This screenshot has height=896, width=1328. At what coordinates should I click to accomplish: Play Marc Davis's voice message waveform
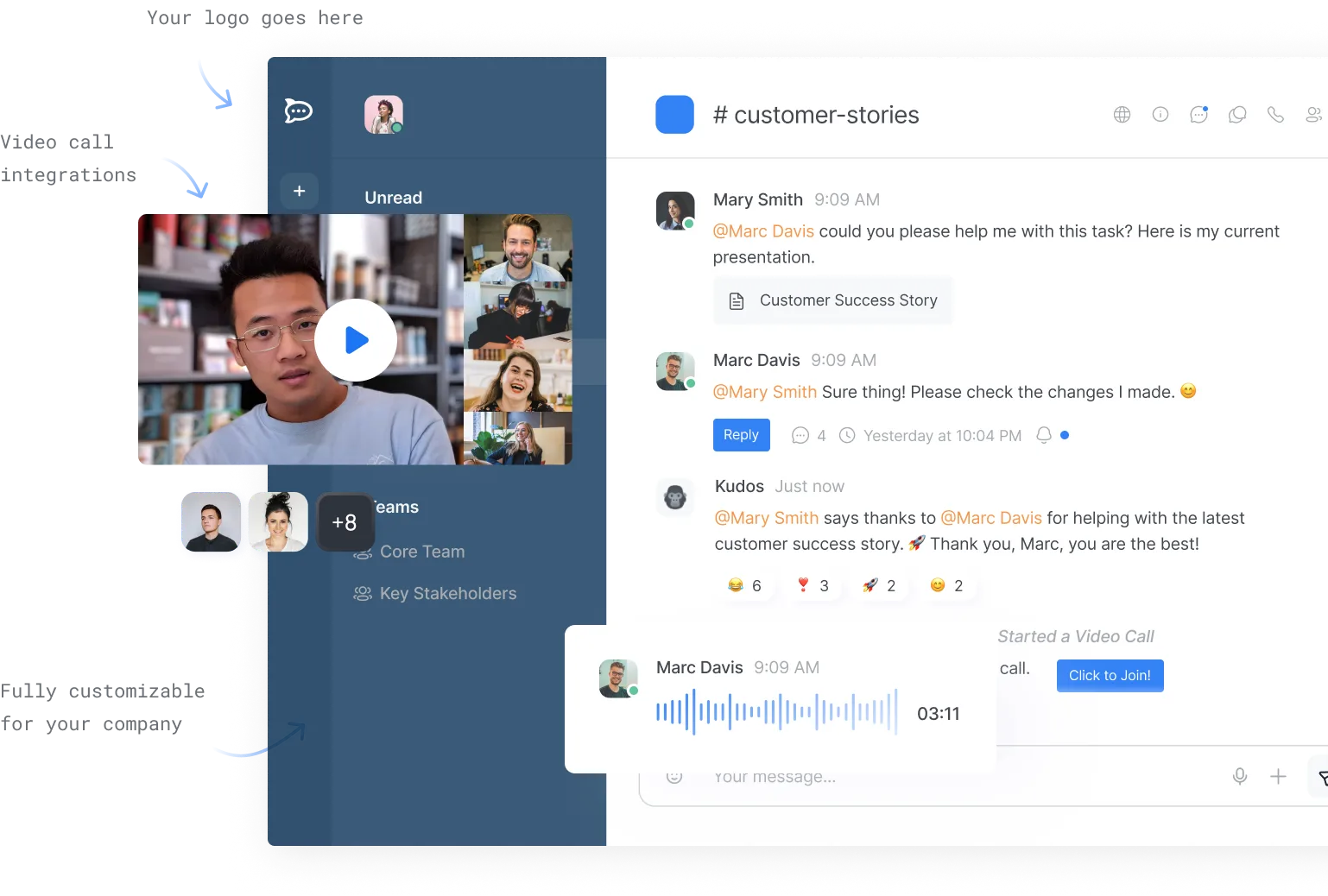[775, 710]
